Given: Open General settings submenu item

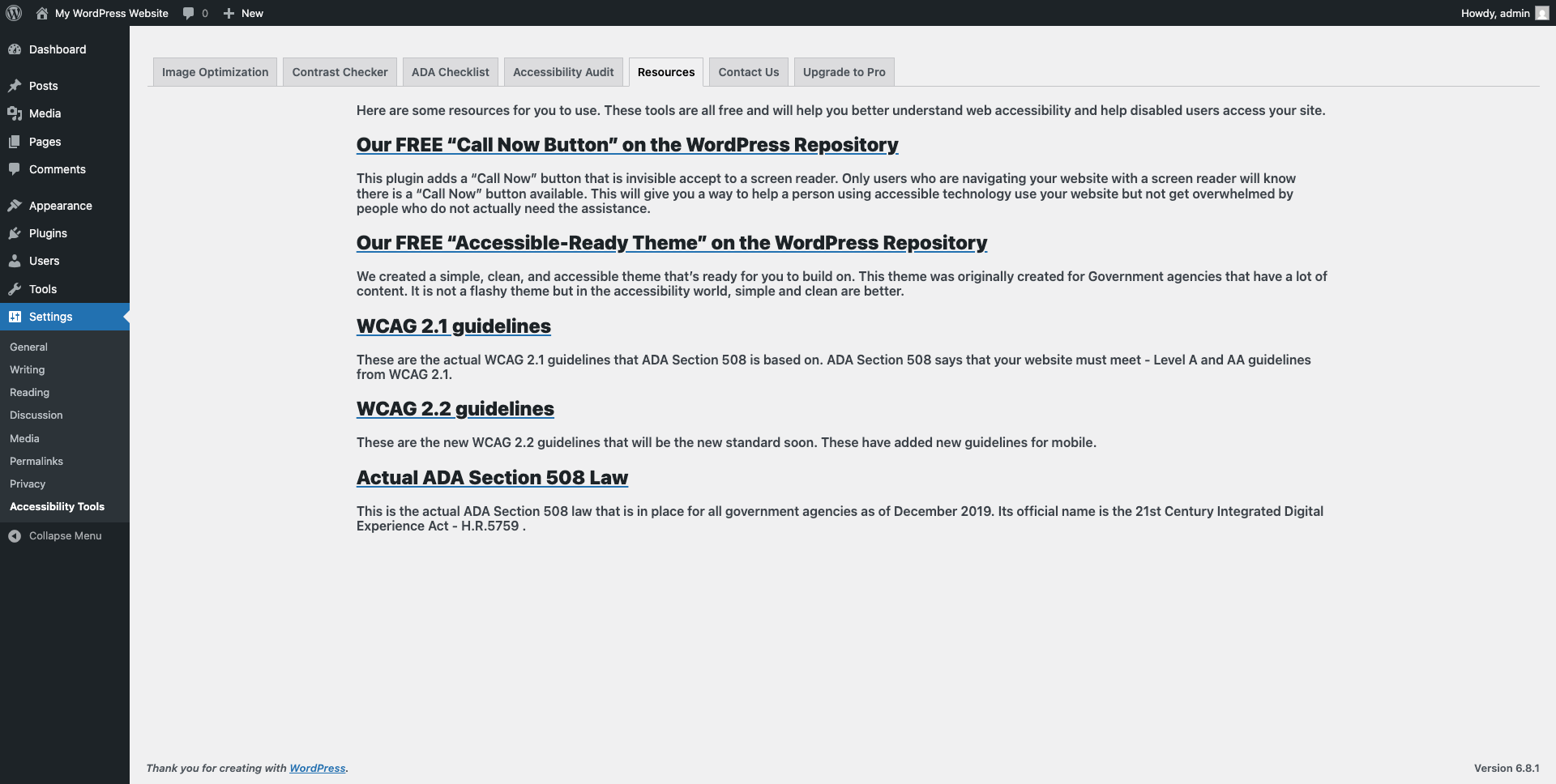Looking at the screenshot, I should pyautogui.click(x=28, y=347).
